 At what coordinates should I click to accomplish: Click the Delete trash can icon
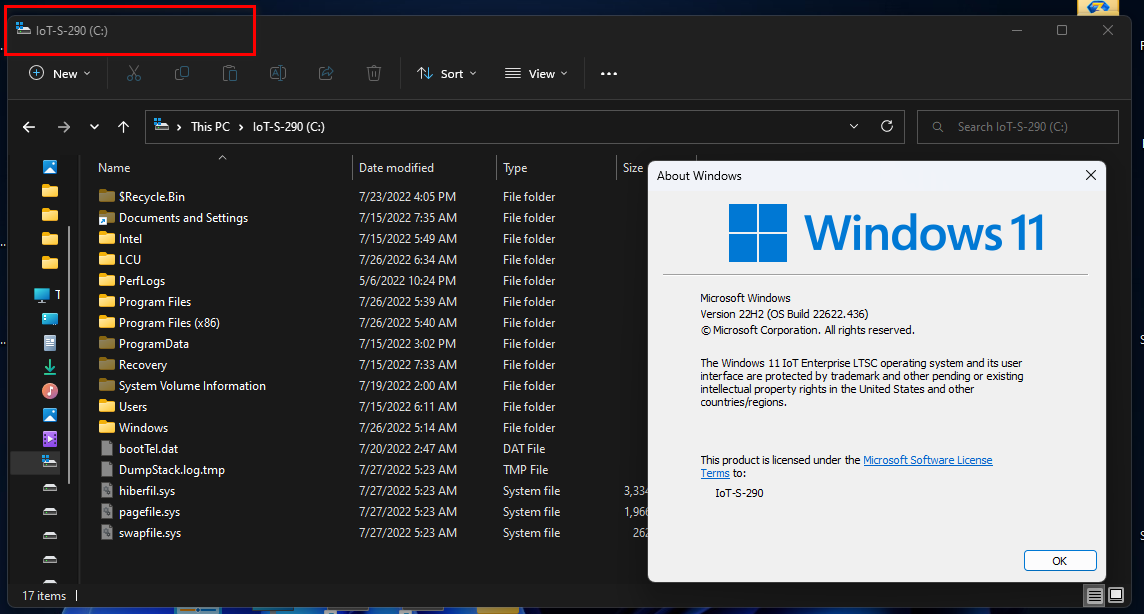click(x=374, y=73)
